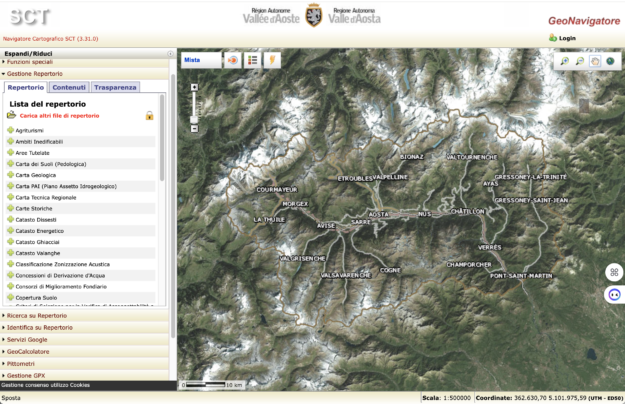The width and height of the screenshot is (625, 404).
Task: Click green plus beside Catasto Energetico
Action: pos(11,230)
